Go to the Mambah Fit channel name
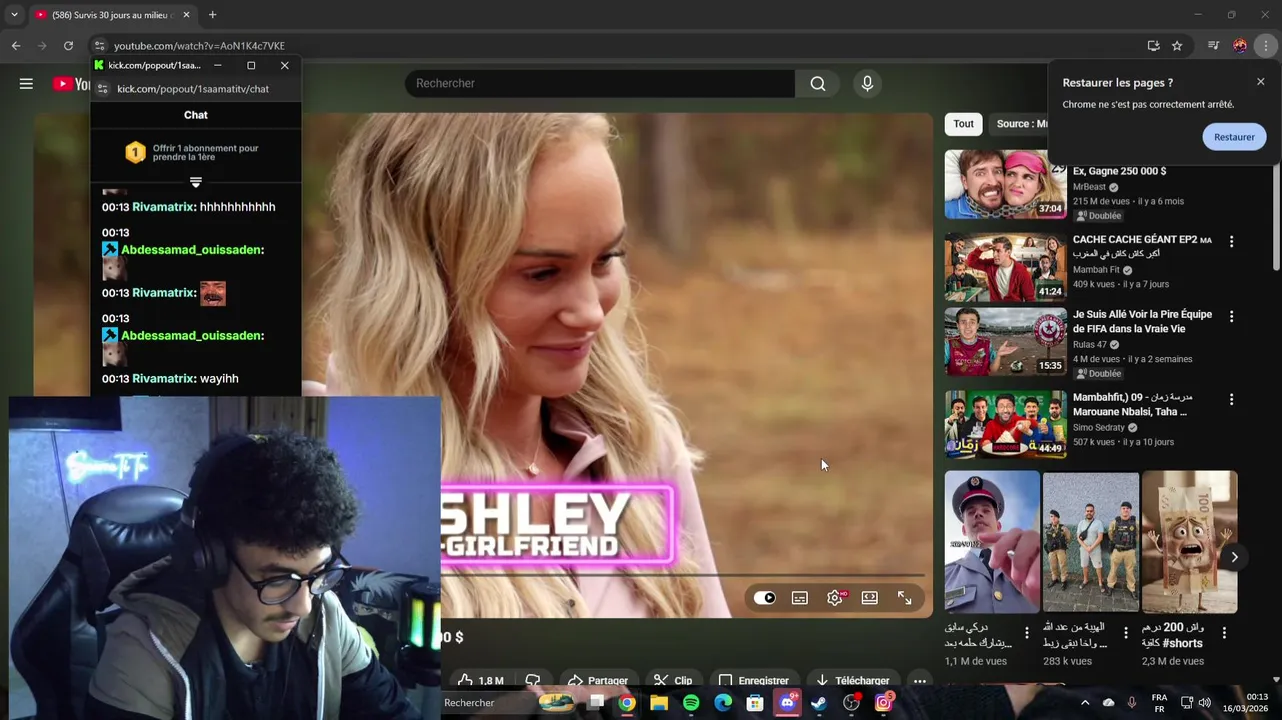Image resolution: width=1282 pixels, height=720 pixels. click(x=1096, y=270)
